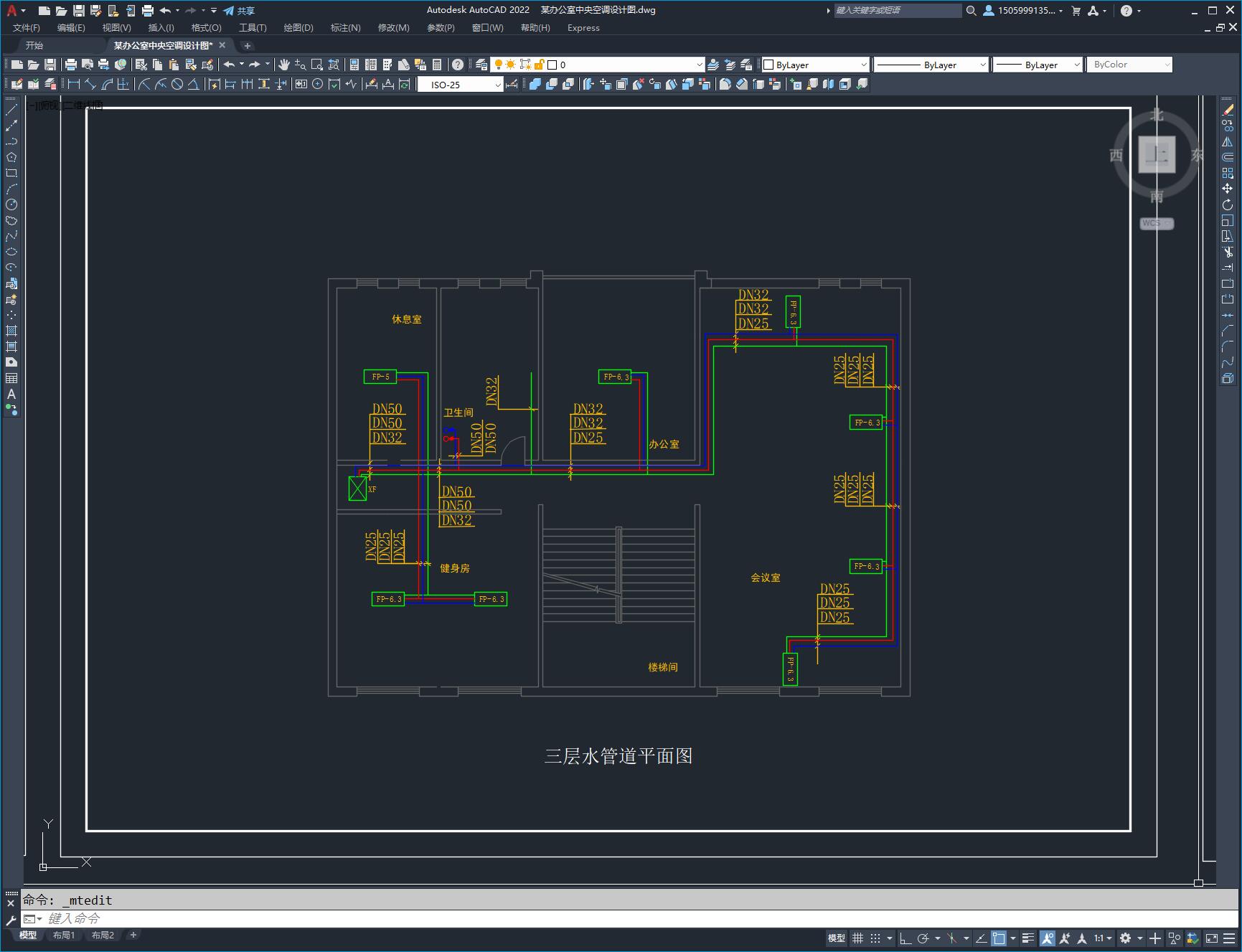Viewport: 1242px width, 952px height.
Task: Click the Save icon in the quick access toolbar
Action: pos(79,11)
